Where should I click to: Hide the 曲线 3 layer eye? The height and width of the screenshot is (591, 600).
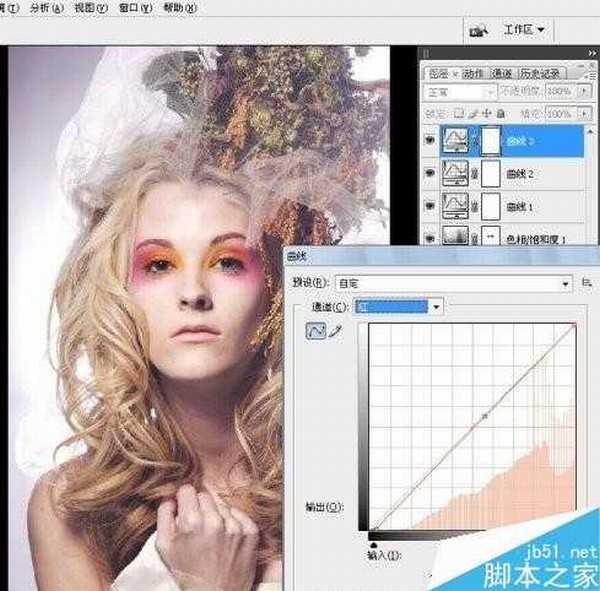(430, 140)
